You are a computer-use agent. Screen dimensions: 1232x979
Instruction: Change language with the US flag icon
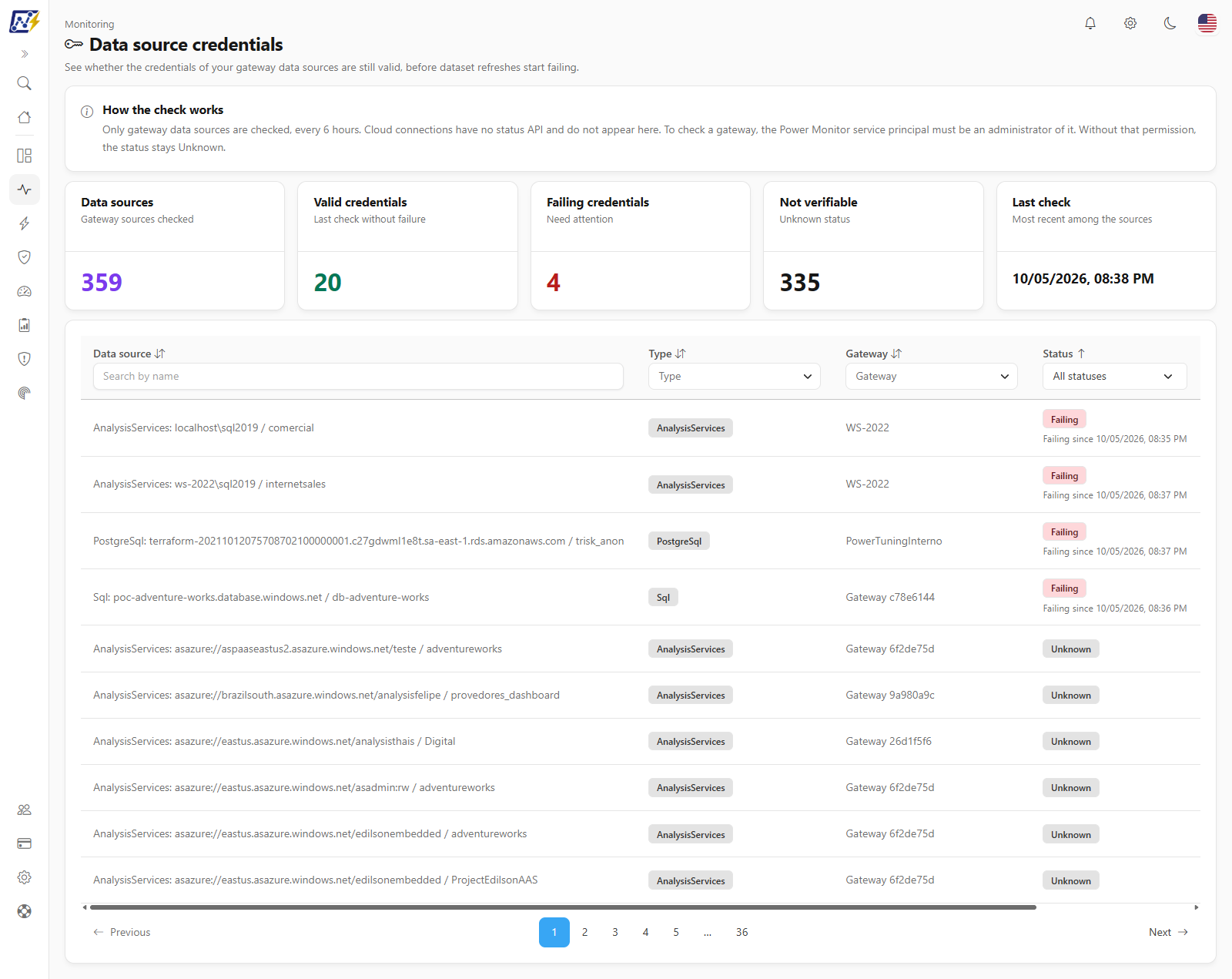pos(1207,23)
